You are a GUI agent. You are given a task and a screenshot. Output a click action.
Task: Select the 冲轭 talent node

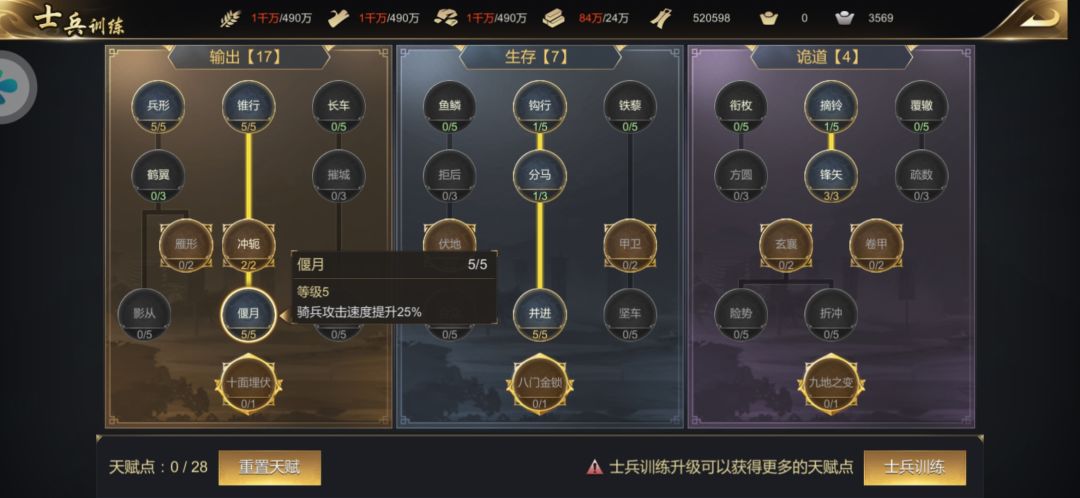(x=249, y=245)
